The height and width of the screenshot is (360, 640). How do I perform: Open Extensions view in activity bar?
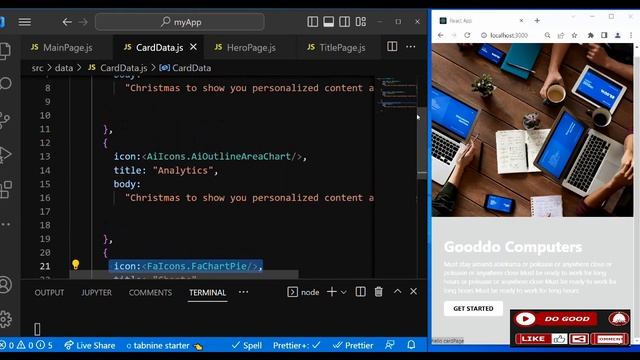(6, 190)
